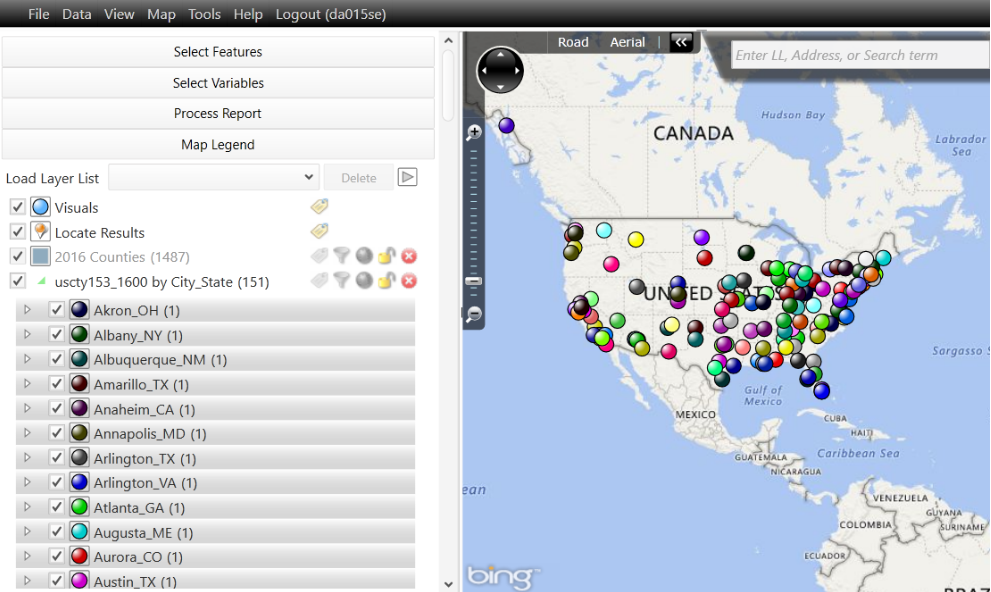Expand the Atlanta_GA row
This screenshot has width=991, height=592.
click(x=27, y=507)
